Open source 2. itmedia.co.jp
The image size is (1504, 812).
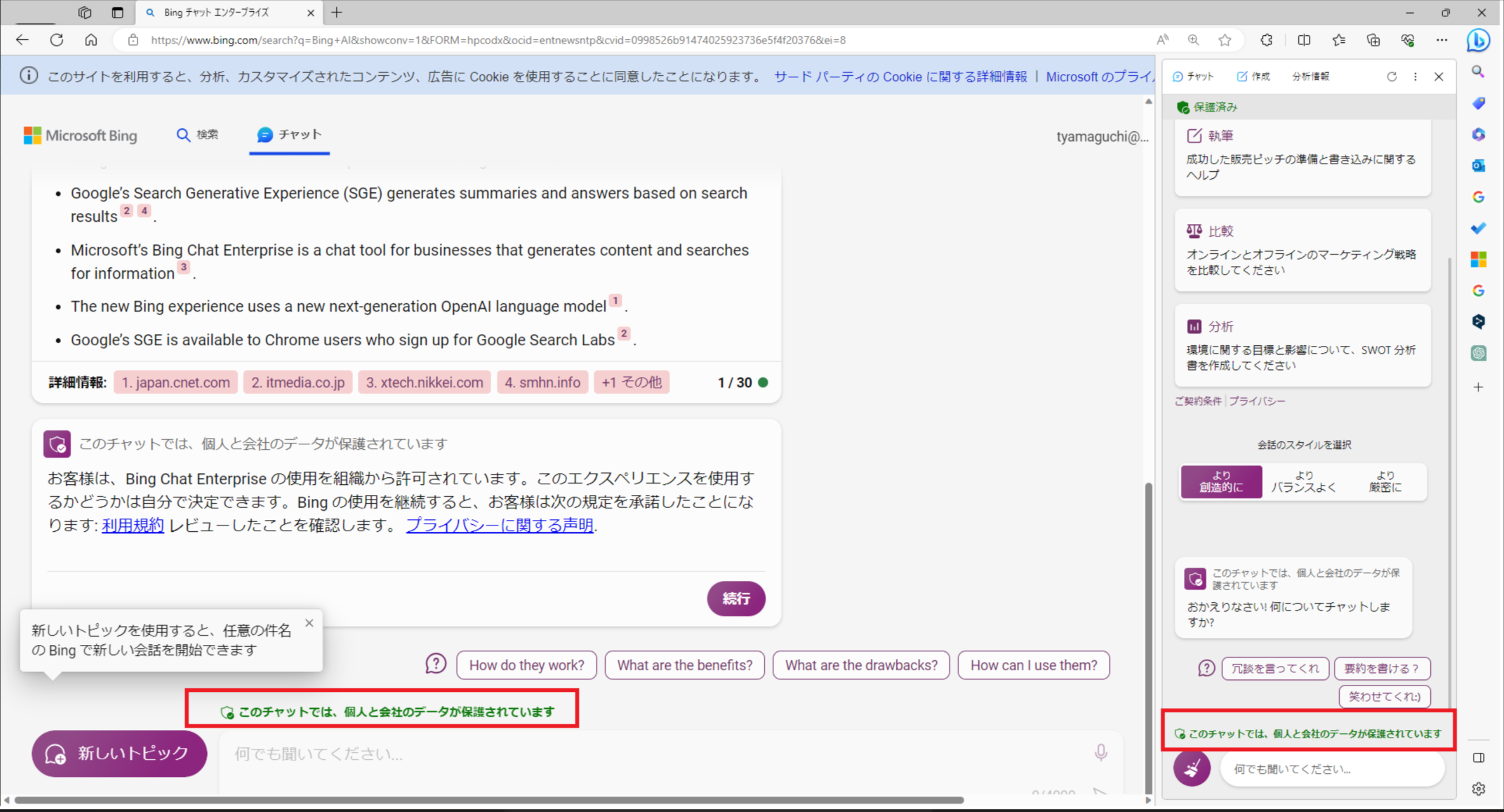298,382
